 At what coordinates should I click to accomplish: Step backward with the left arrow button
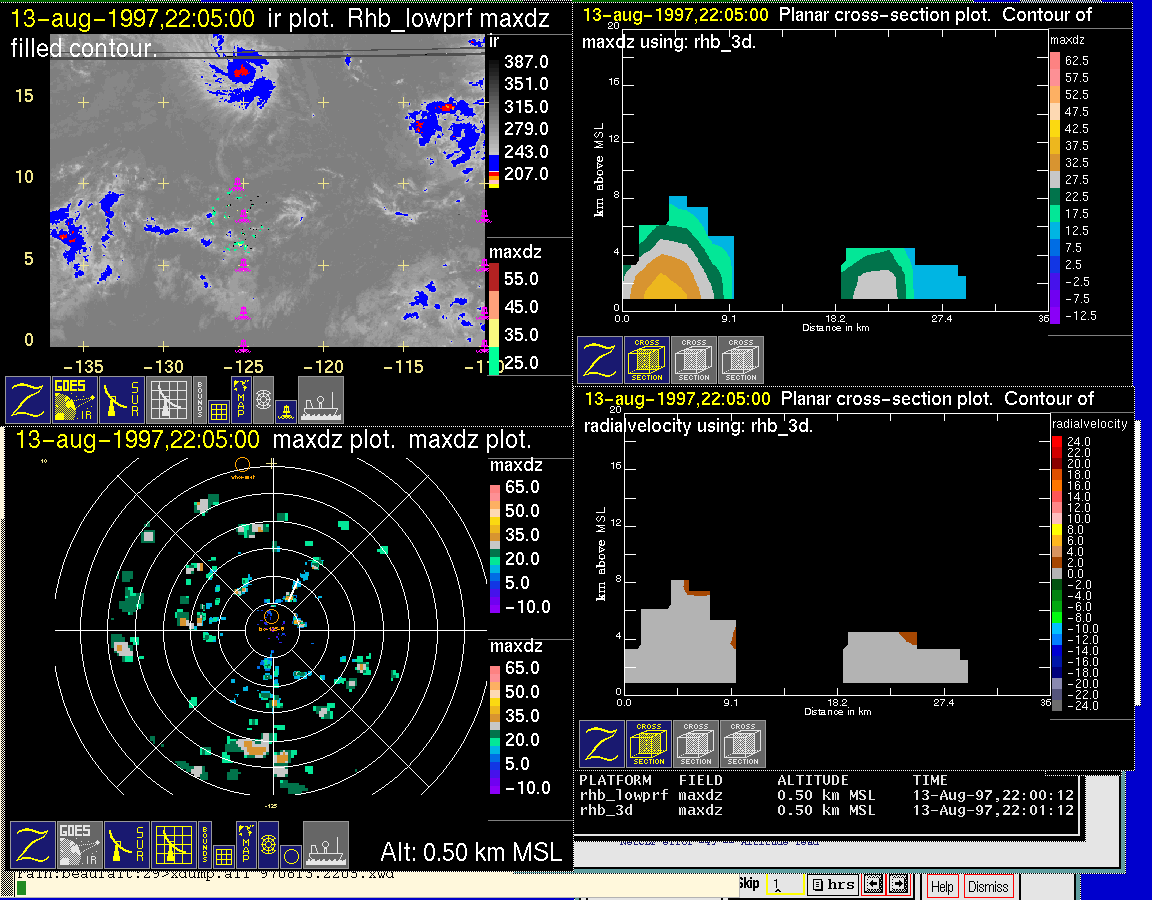pyautogui.click(x=872, y=885)
